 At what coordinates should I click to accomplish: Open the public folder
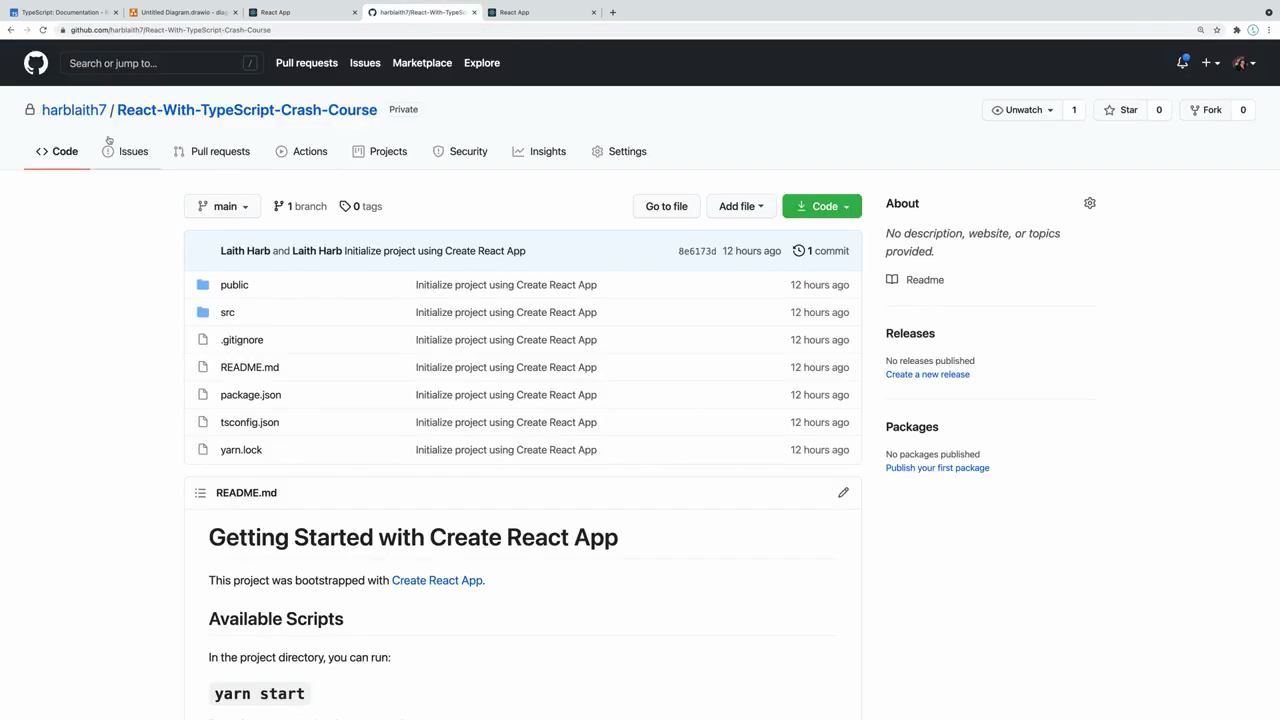(x=234, y=285)
